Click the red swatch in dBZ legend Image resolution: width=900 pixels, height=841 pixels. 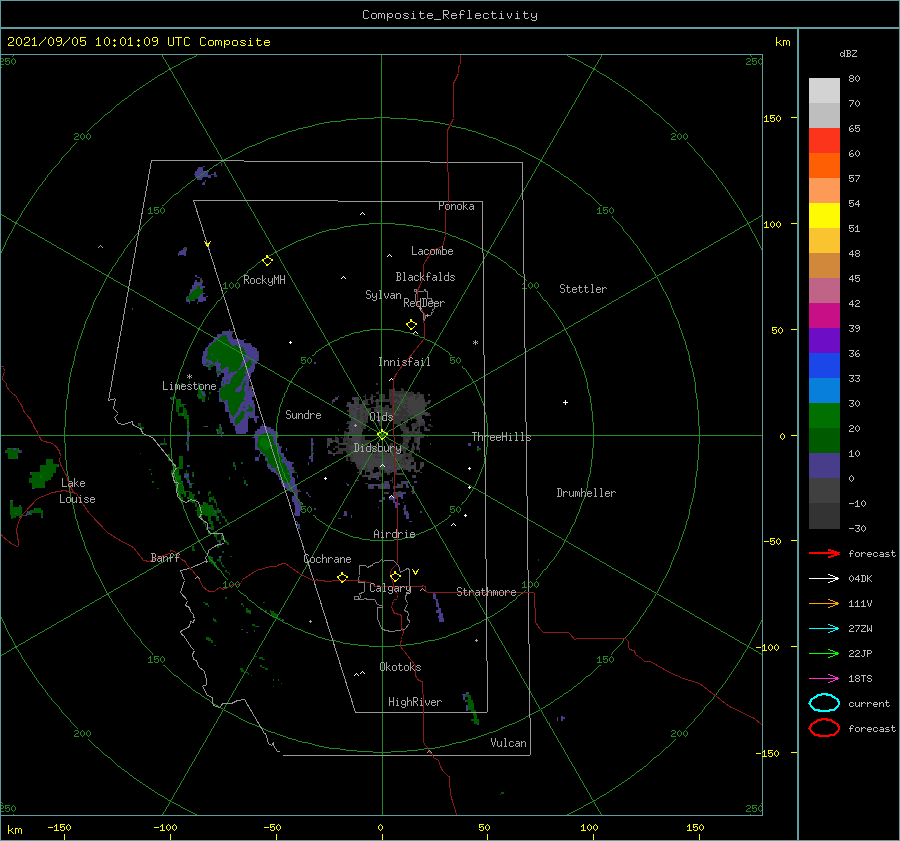(x=824, y=141)
